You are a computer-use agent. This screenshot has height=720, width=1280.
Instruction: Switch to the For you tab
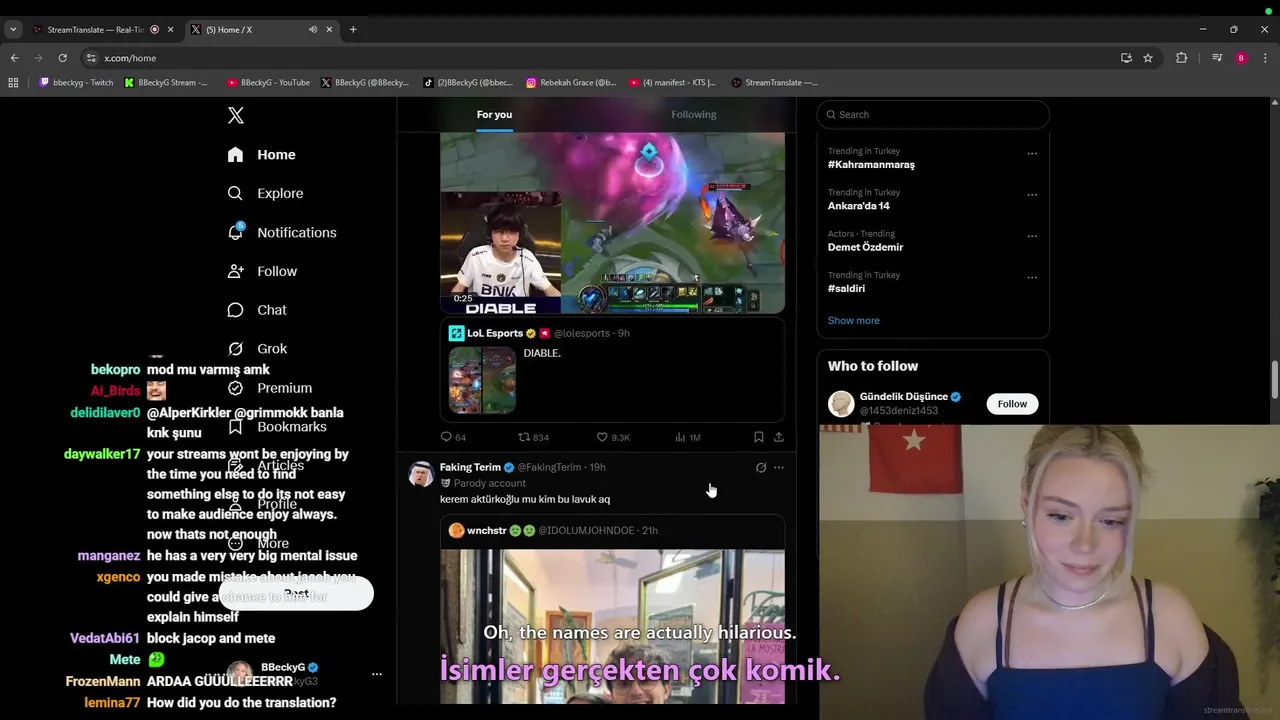(x=494, y=115)
